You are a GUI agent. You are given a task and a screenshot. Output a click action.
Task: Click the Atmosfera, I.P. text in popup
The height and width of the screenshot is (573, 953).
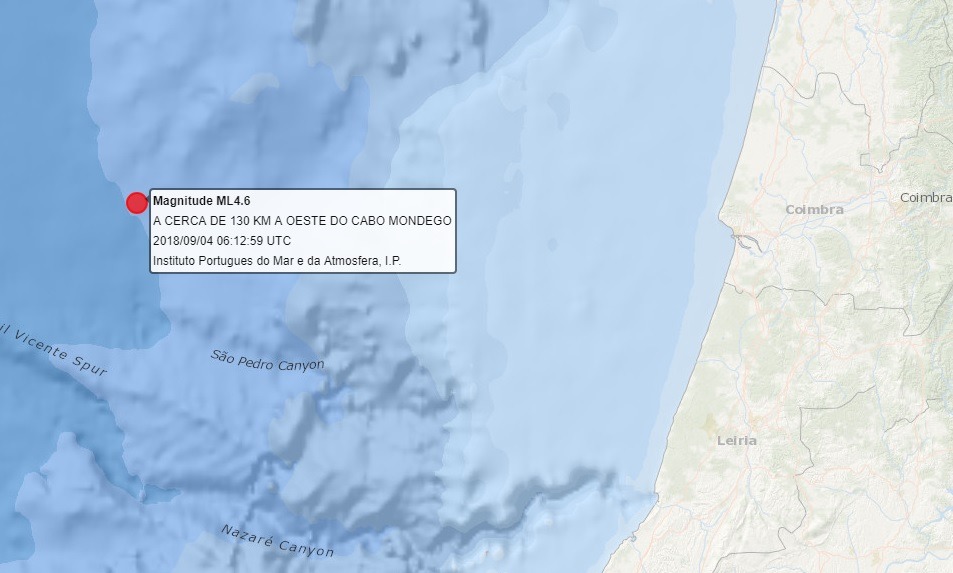(374, 261)
